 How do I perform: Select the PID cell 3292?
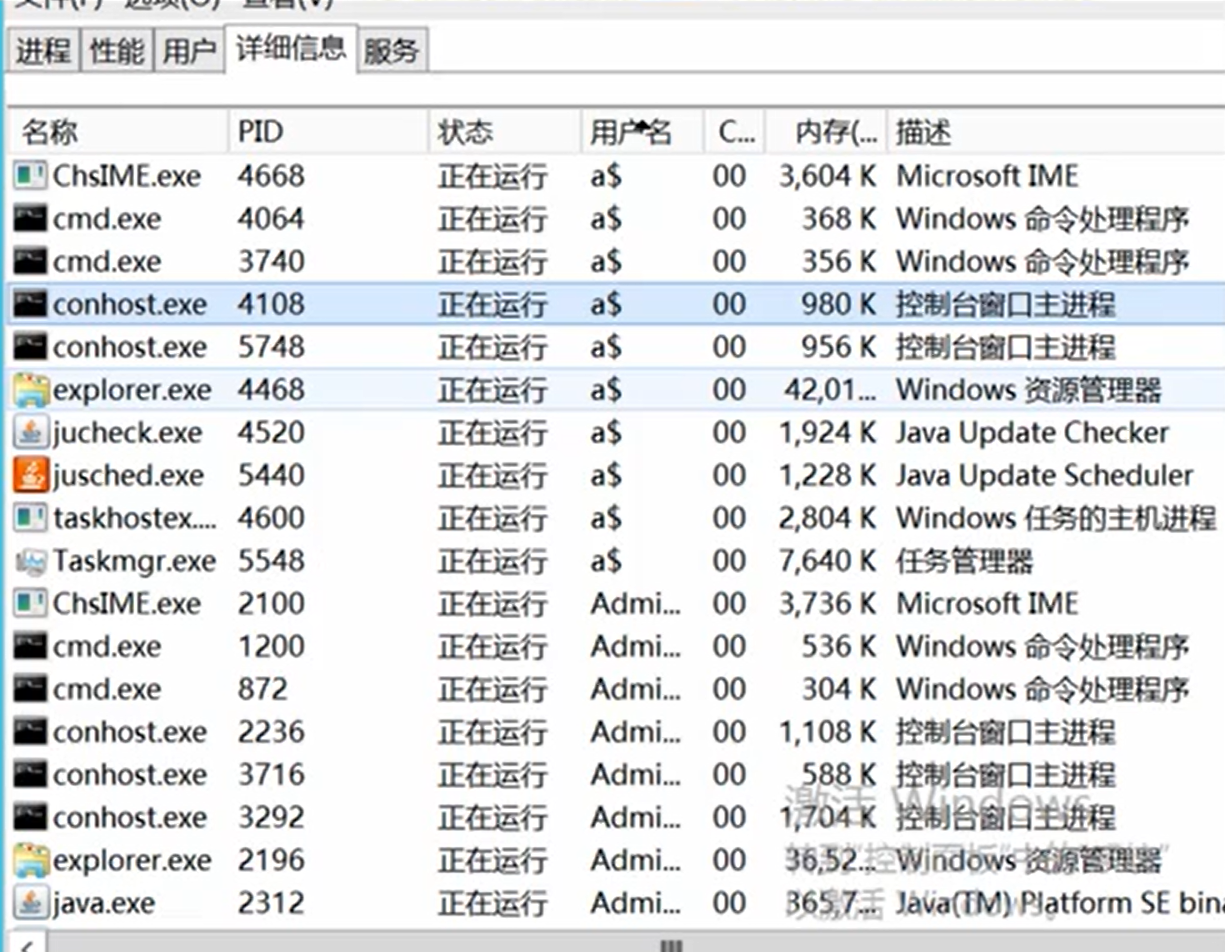(271, 818)
